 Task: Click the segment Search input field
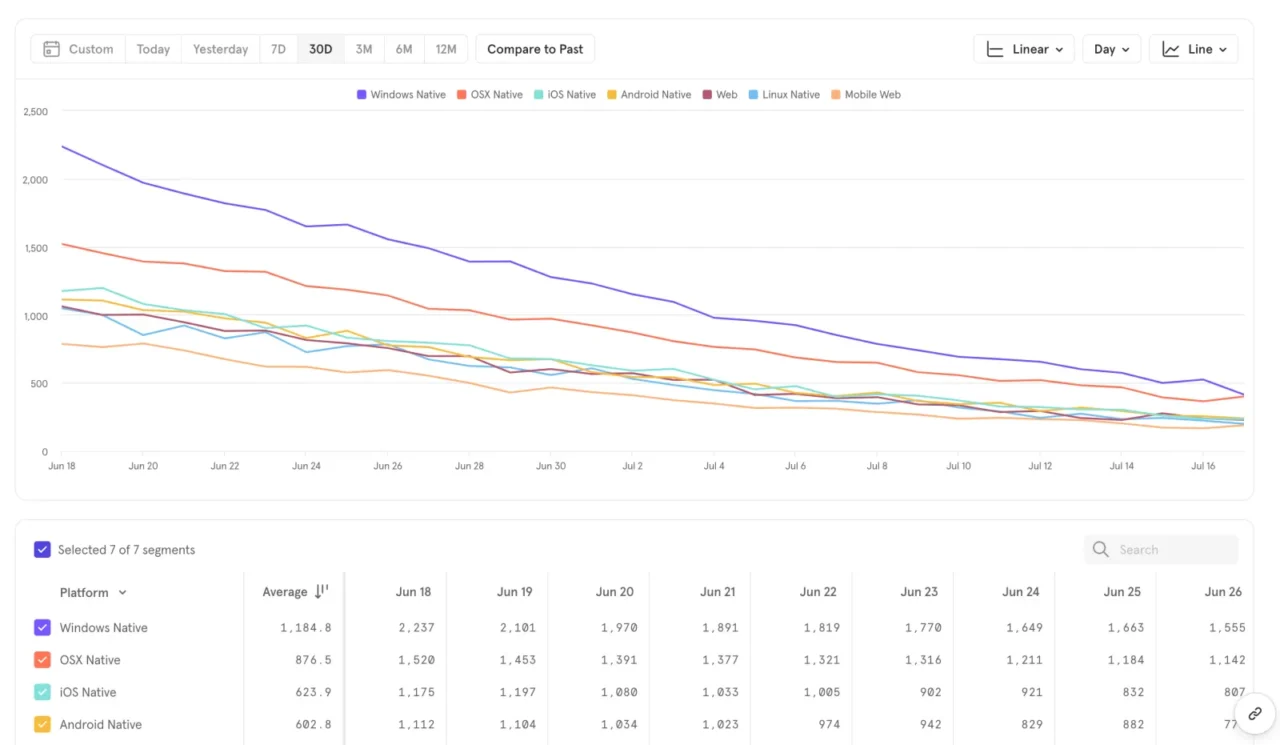pos(1161,549)
